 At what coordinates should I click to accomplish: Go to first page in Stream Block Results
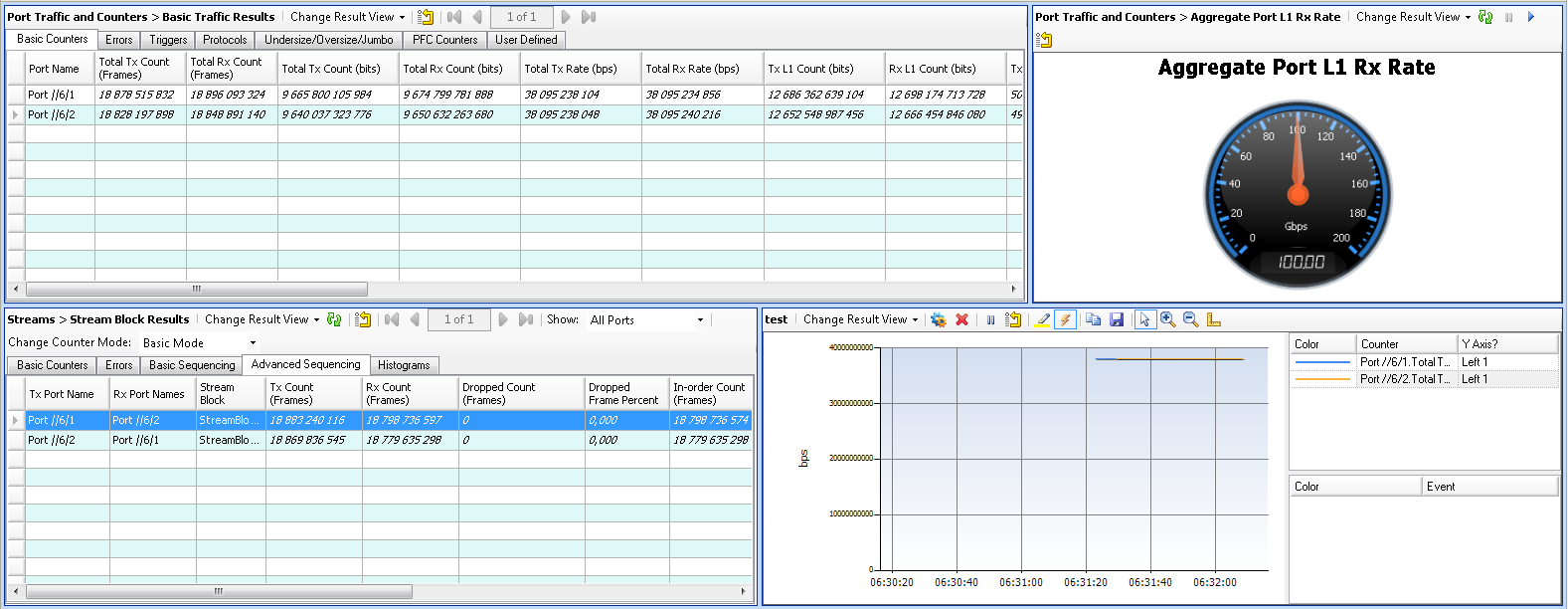click(392, 319)
